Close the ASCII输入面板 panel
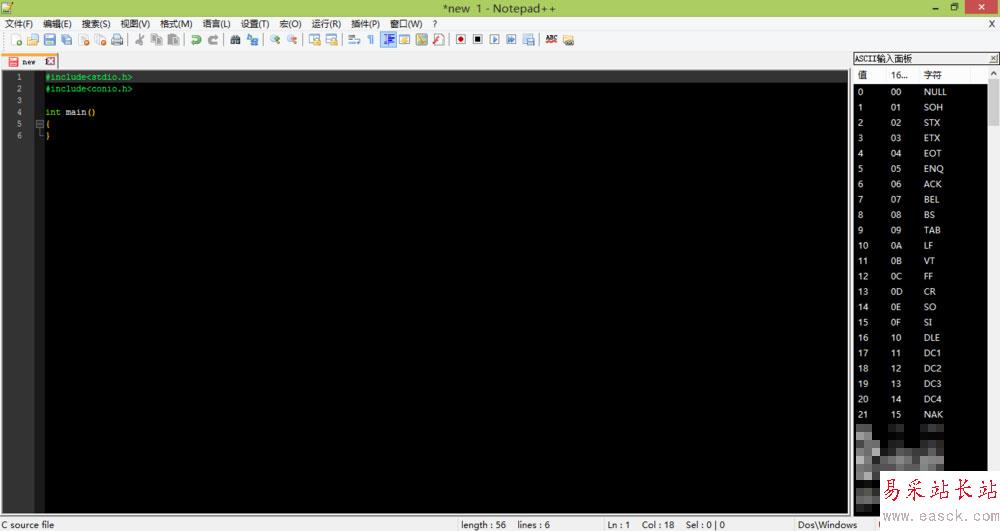Image resolution: width=1000 pixels, height=531 pixels. [993, 58]
